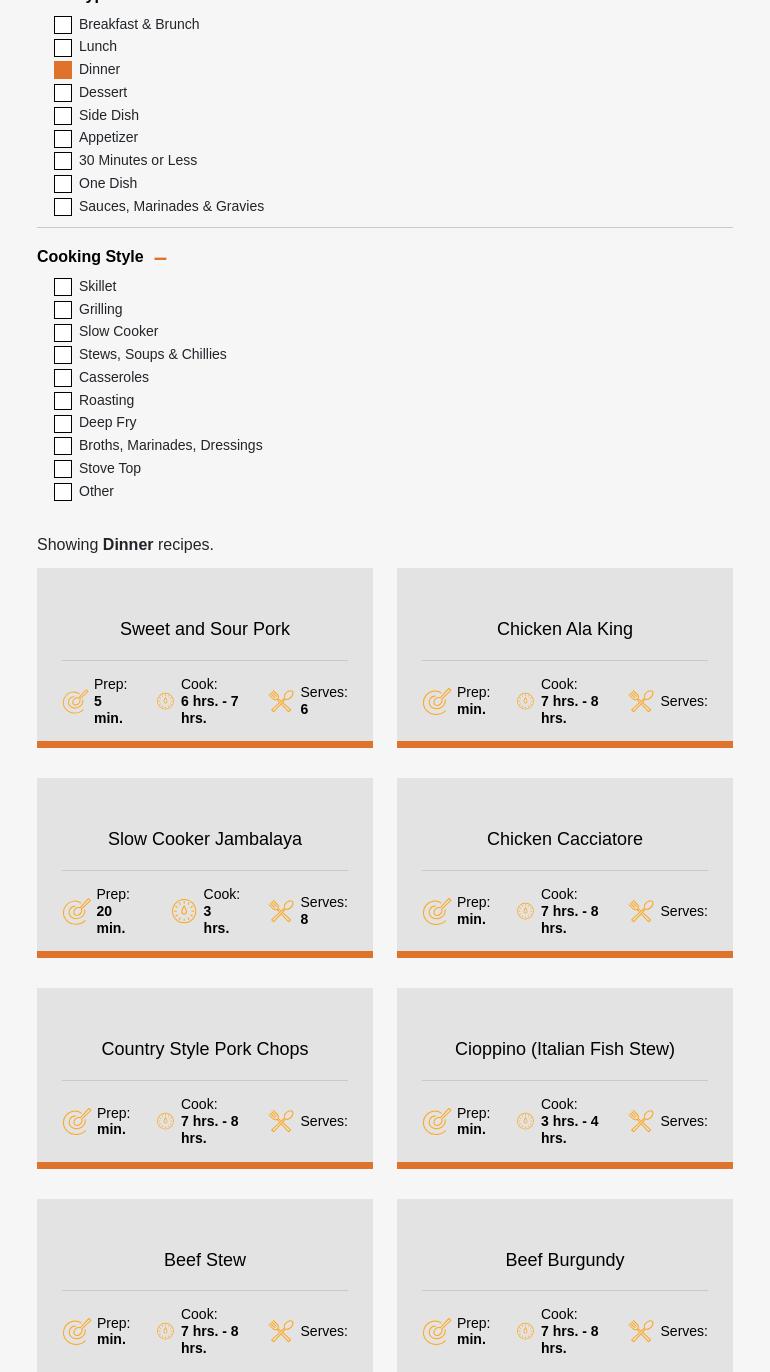Viewport: 770px width, 1372px height.
Task: Uncheck the Dinner meal type filter
Action: click(x=63, y=69)
